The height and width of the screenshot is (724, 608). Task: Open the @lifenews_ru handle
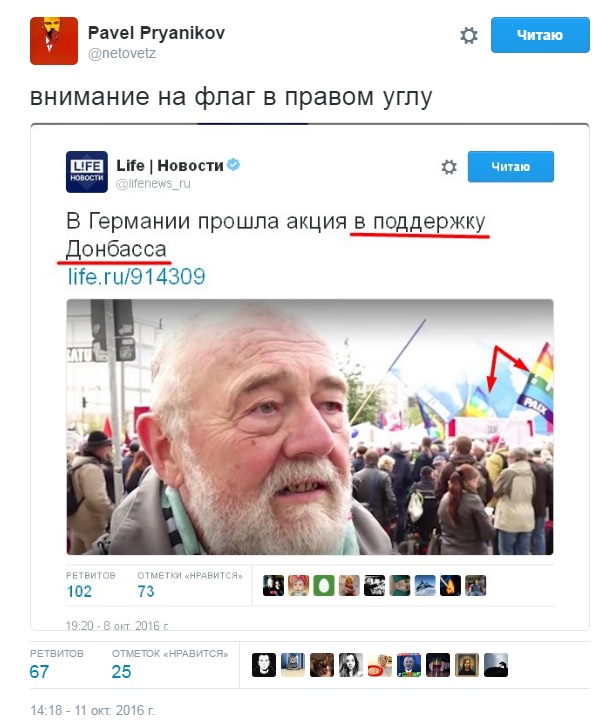pyautogui.click(x=153, y=184)
